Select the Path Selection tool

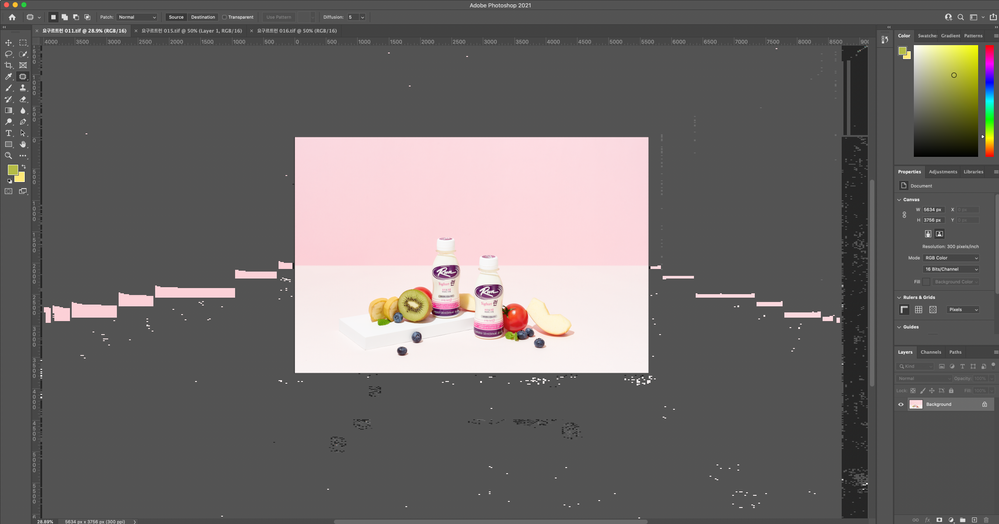point(23,133)
